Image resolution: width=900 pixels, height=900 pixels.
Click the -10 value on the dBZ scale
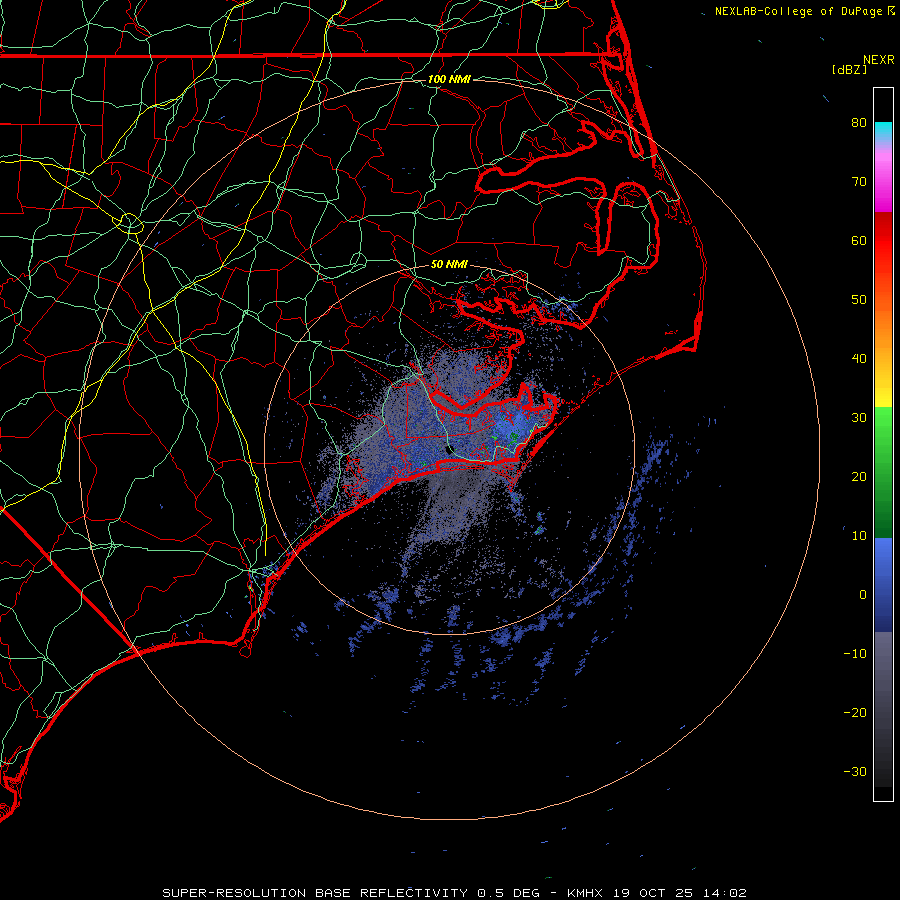tap(855, 653)
